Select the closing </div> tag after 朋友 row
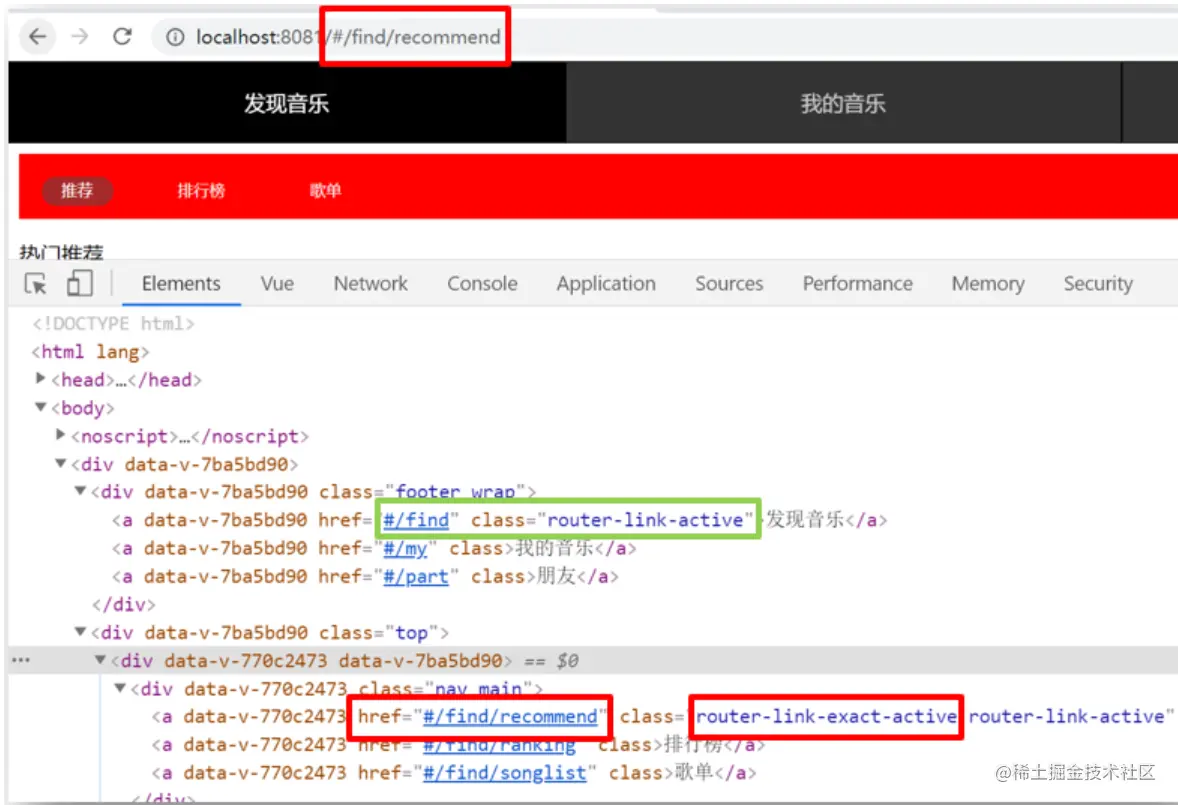1178x805 pixels. click(x=124, y=605)
